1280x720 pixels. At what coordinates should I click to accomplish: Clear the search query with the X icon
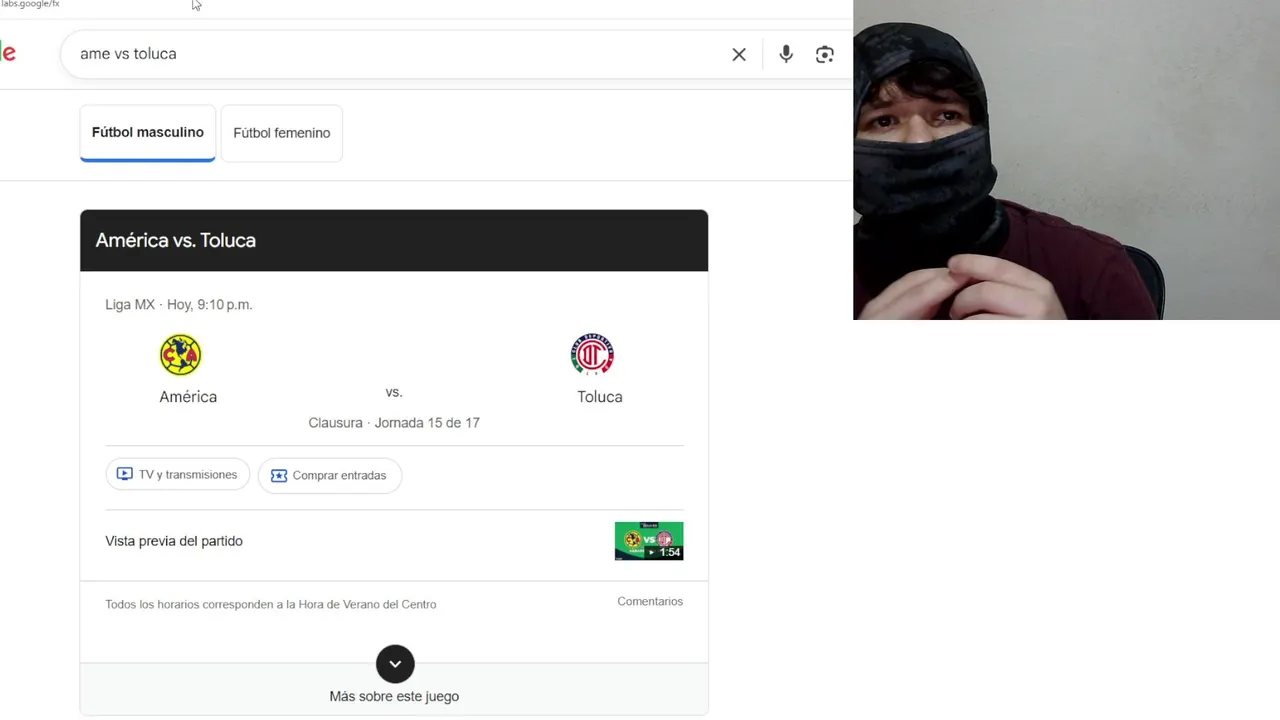click(739, 54)
